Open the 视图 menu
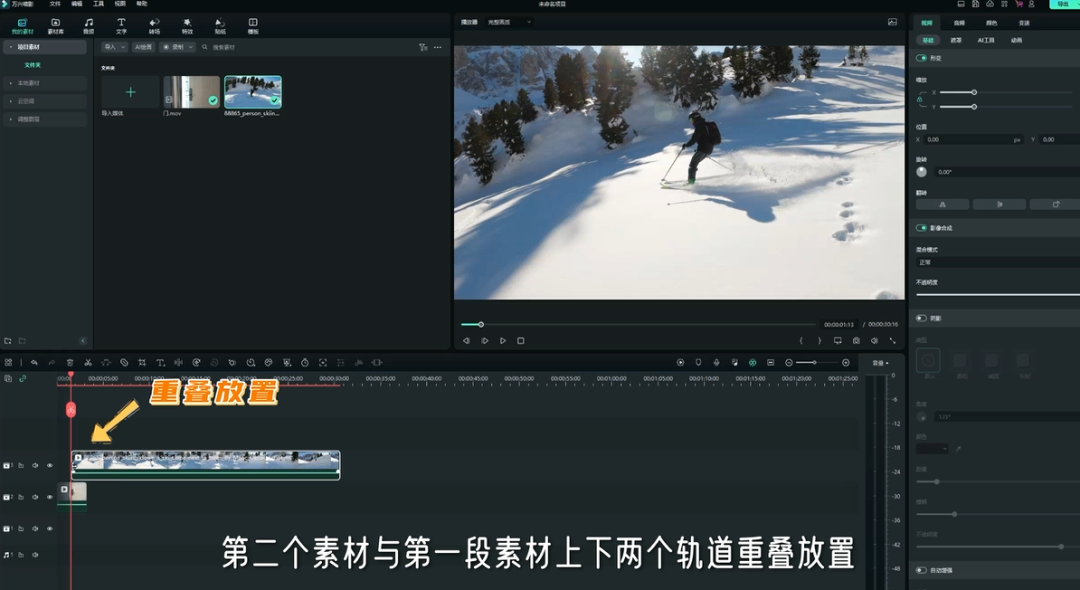 point(120,4)
